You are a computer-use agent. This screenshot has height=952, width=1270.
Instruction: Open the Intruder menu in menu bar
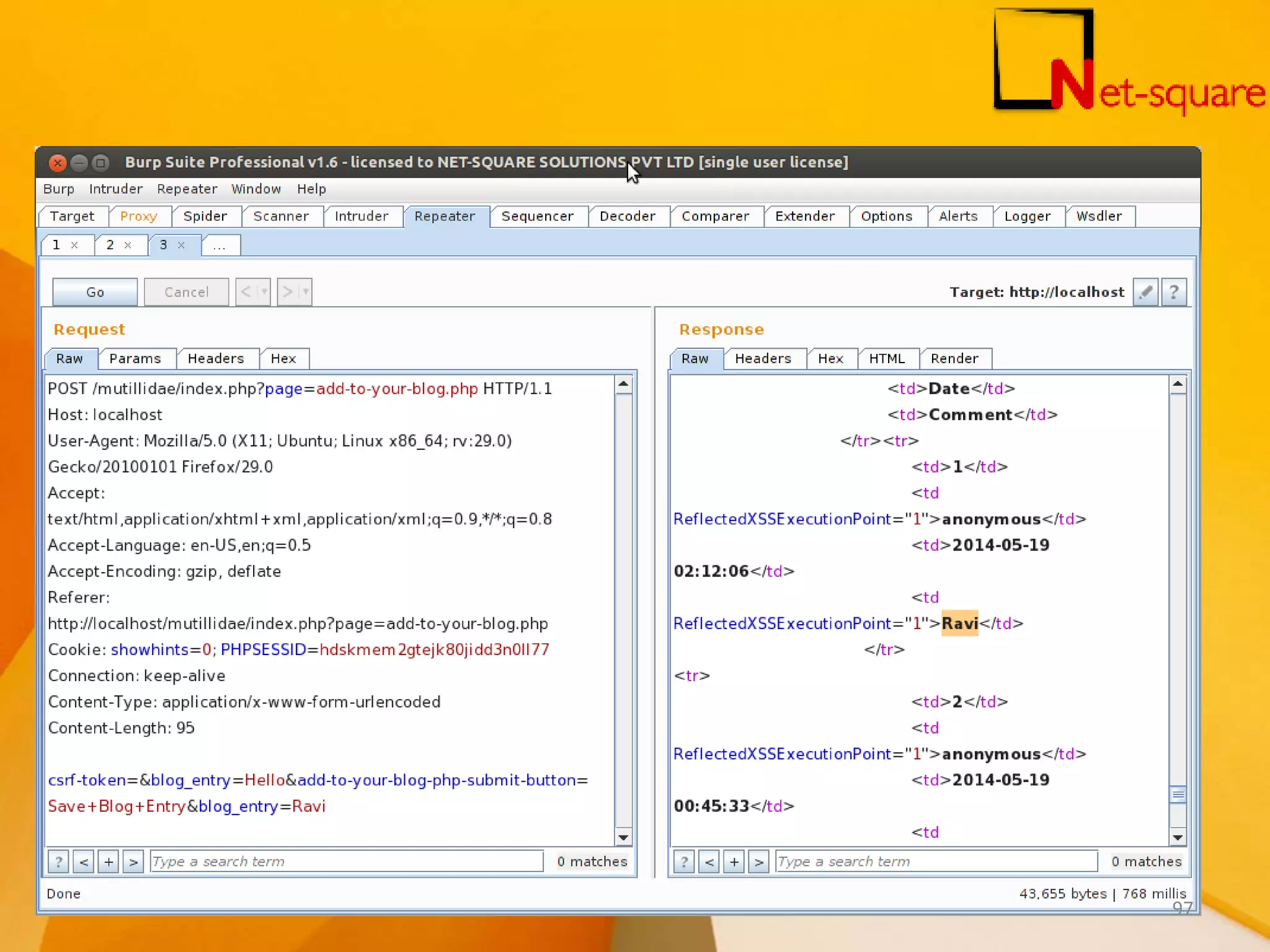pos(115,189)
